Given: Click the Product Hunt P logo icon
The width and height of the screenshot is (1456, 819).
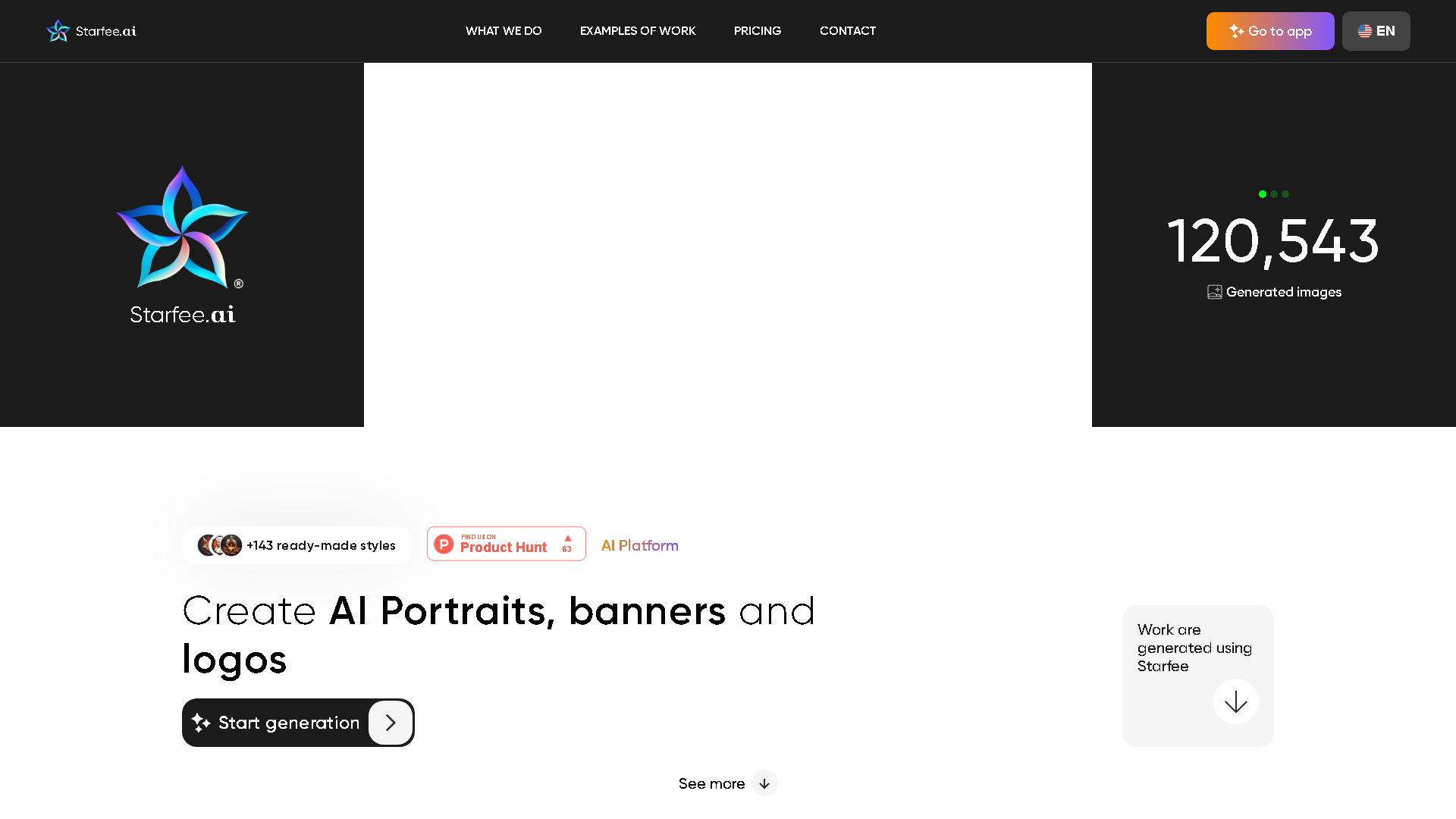Looking at the screenshot, I should [x=444, y=544].
